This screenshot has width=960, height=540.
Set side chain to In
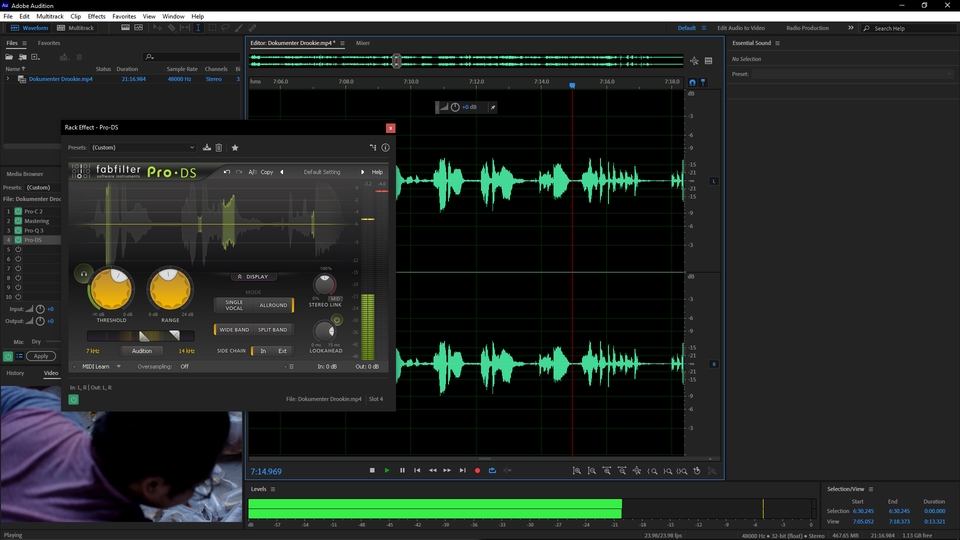(x=263, y=351)
